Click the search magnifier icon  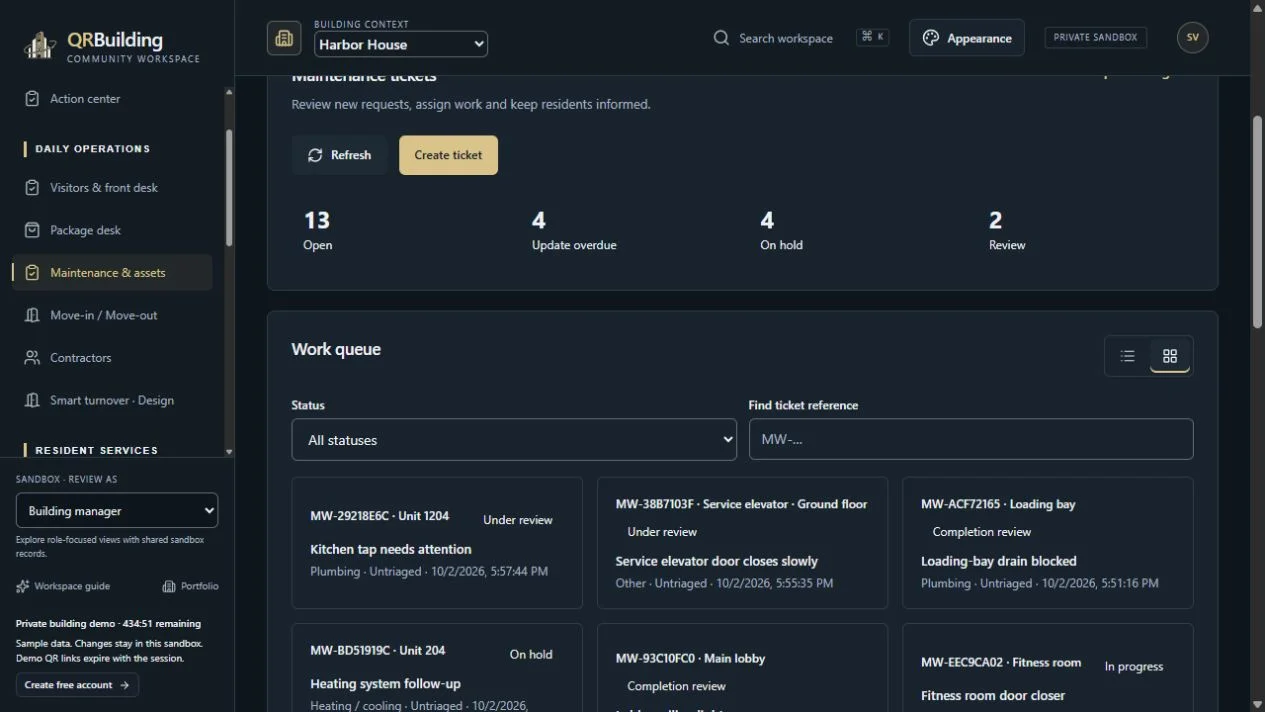click(721, 38)
